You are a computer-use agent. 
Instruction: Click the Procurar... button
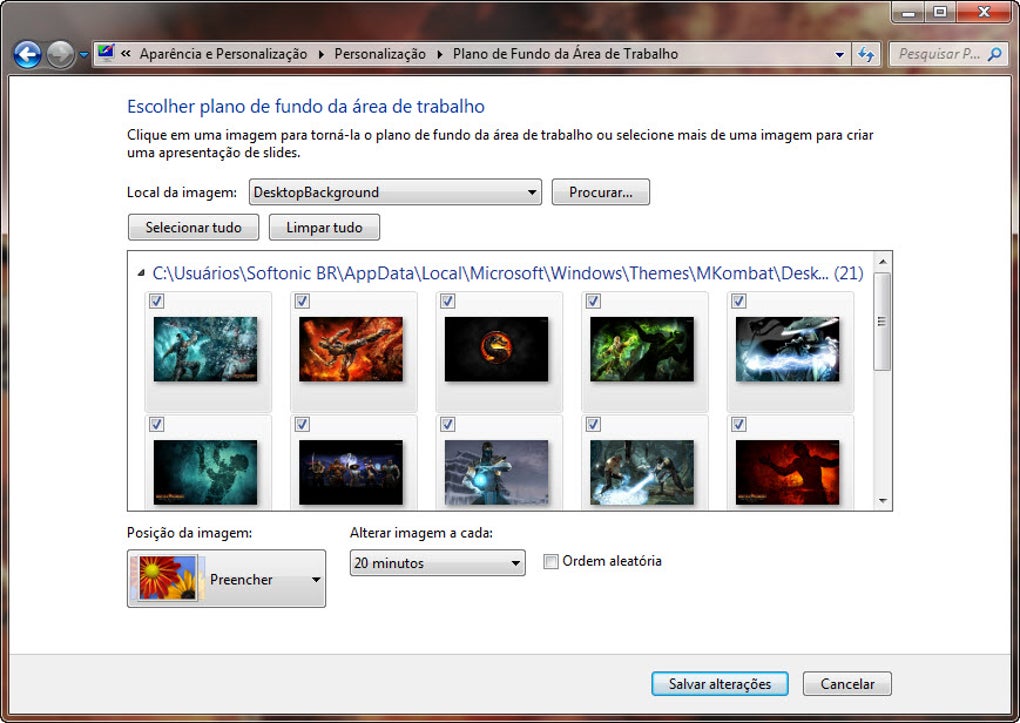tap(600, 192)
